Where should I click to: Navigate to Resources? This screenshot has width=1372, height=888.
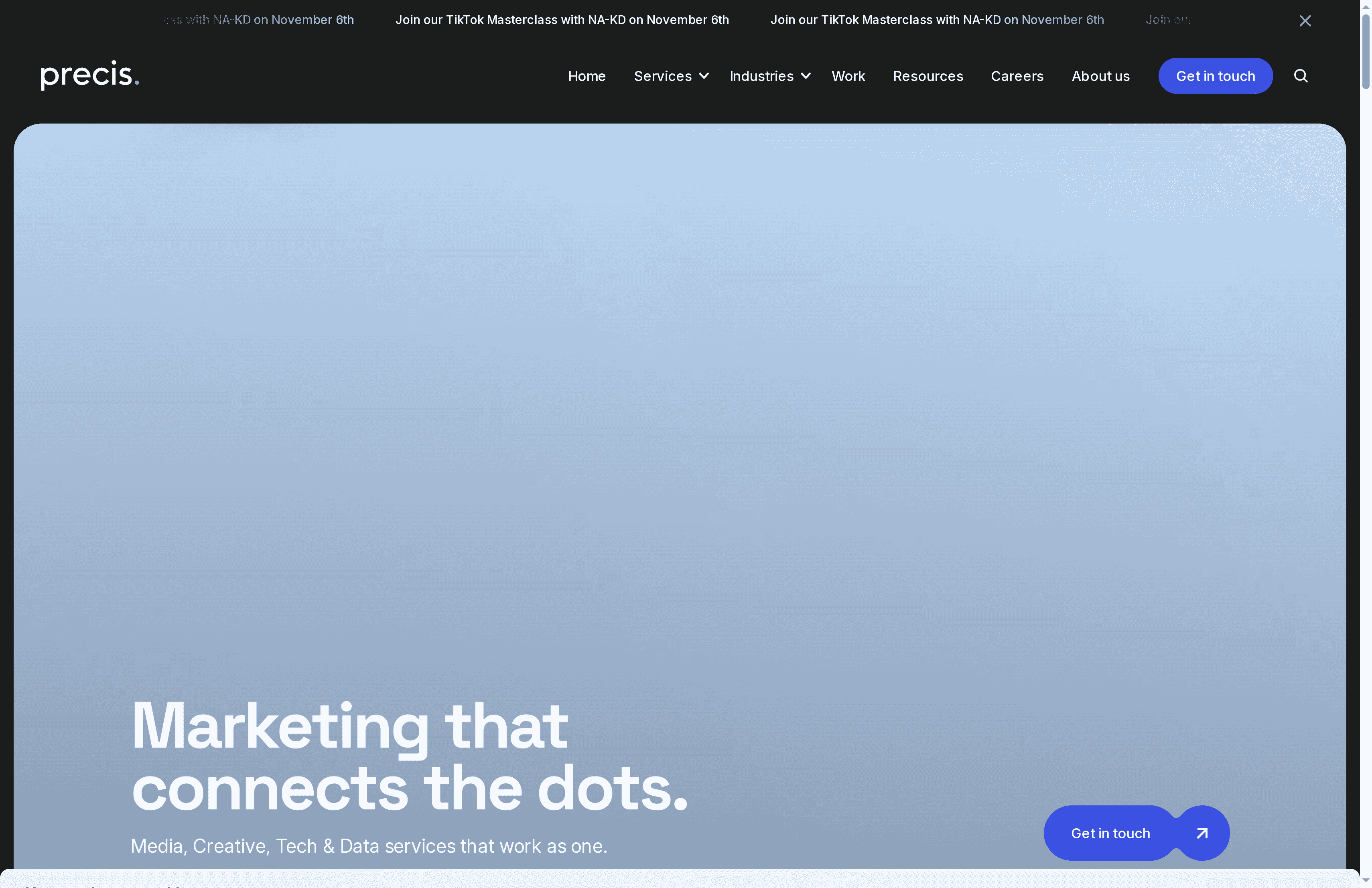tap(928, 75)
